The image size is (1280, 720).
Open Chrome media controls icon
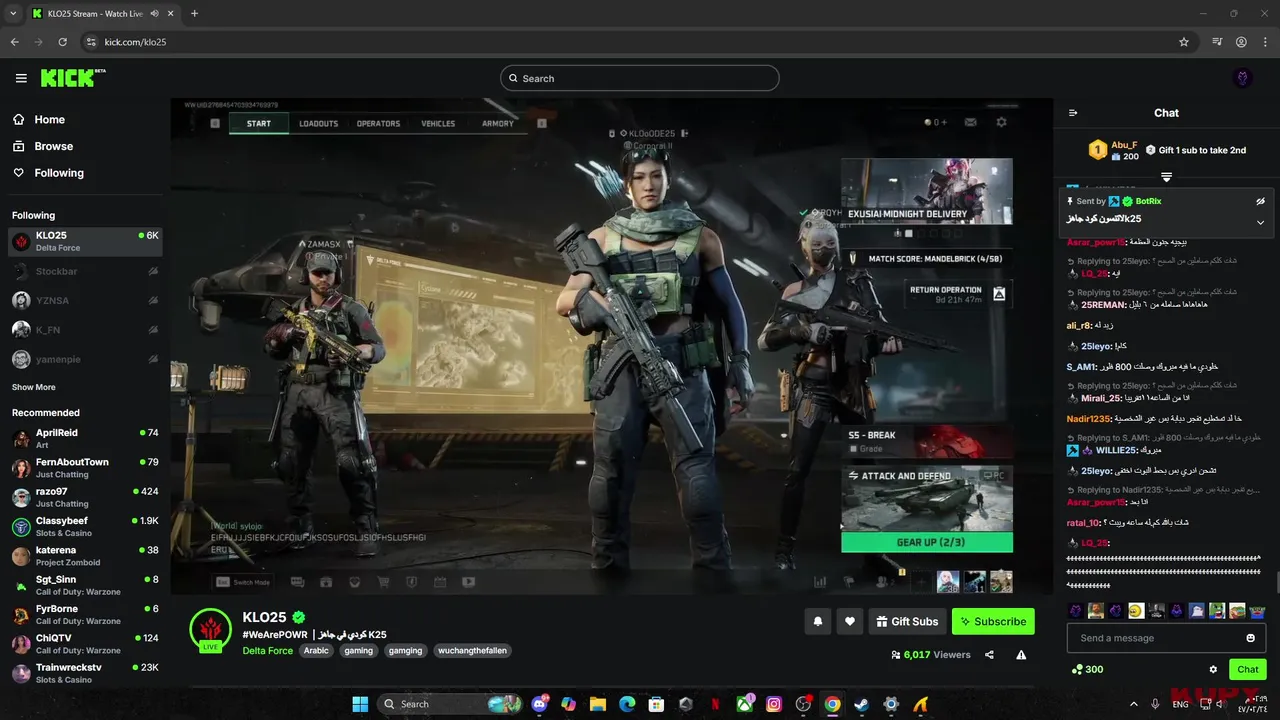tap(1217, 42)
